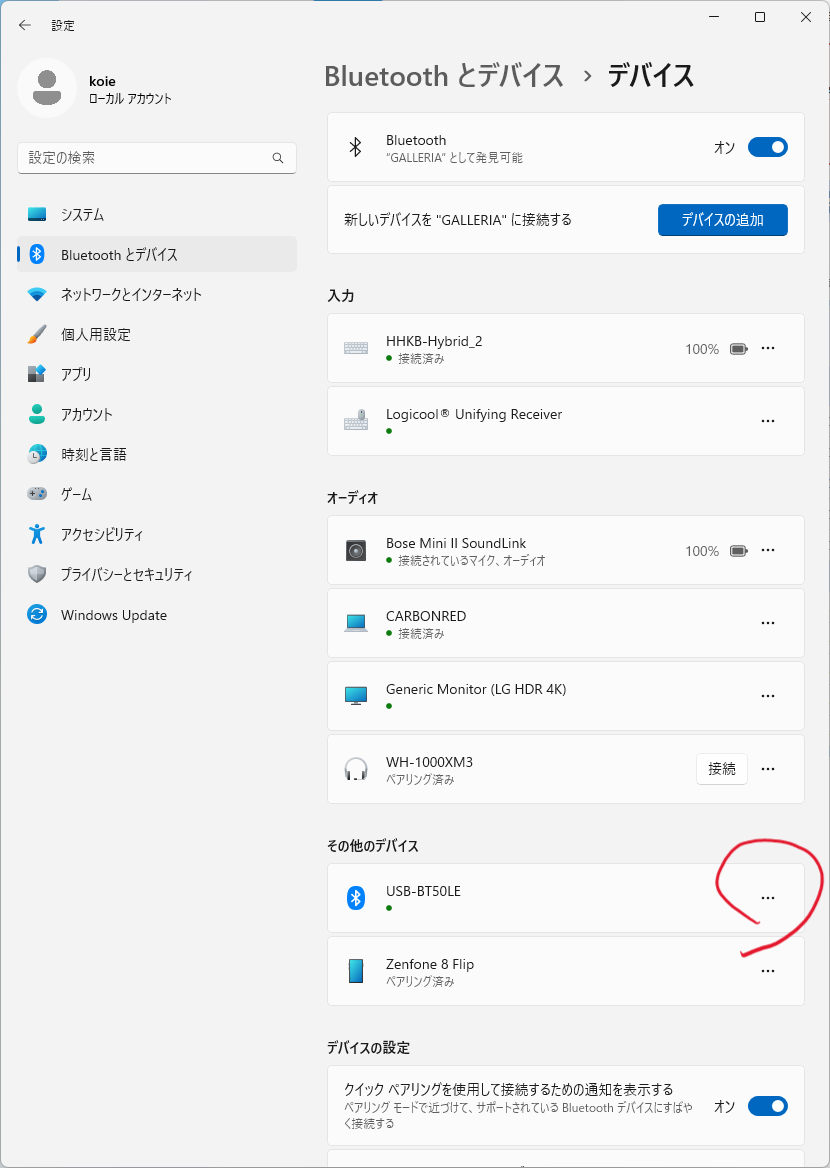Toggle quick pairing notification switch
The width and height of the screenshot is (830, 1168).
[x=767, y=1106]
